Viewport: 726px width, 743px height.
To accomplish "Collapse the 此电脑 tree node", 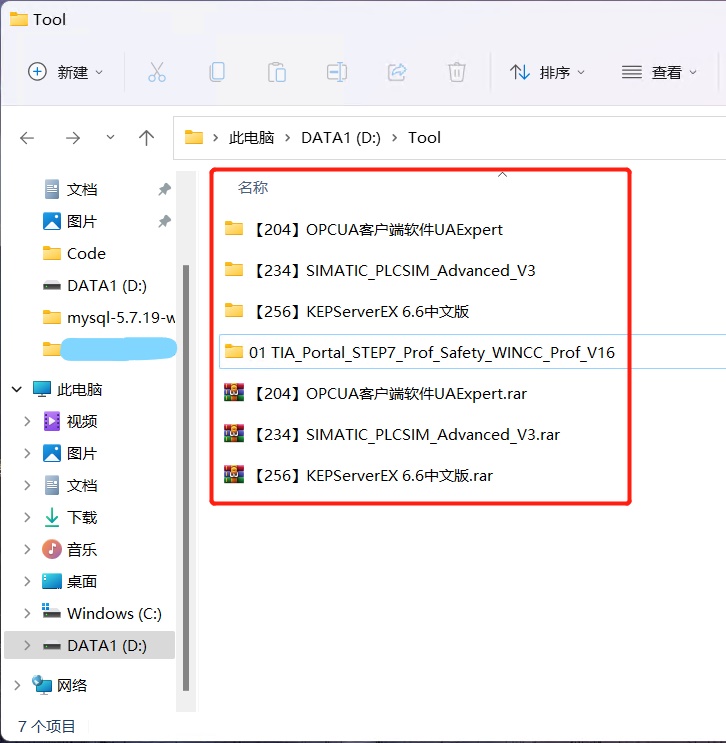I will [17, 390].
